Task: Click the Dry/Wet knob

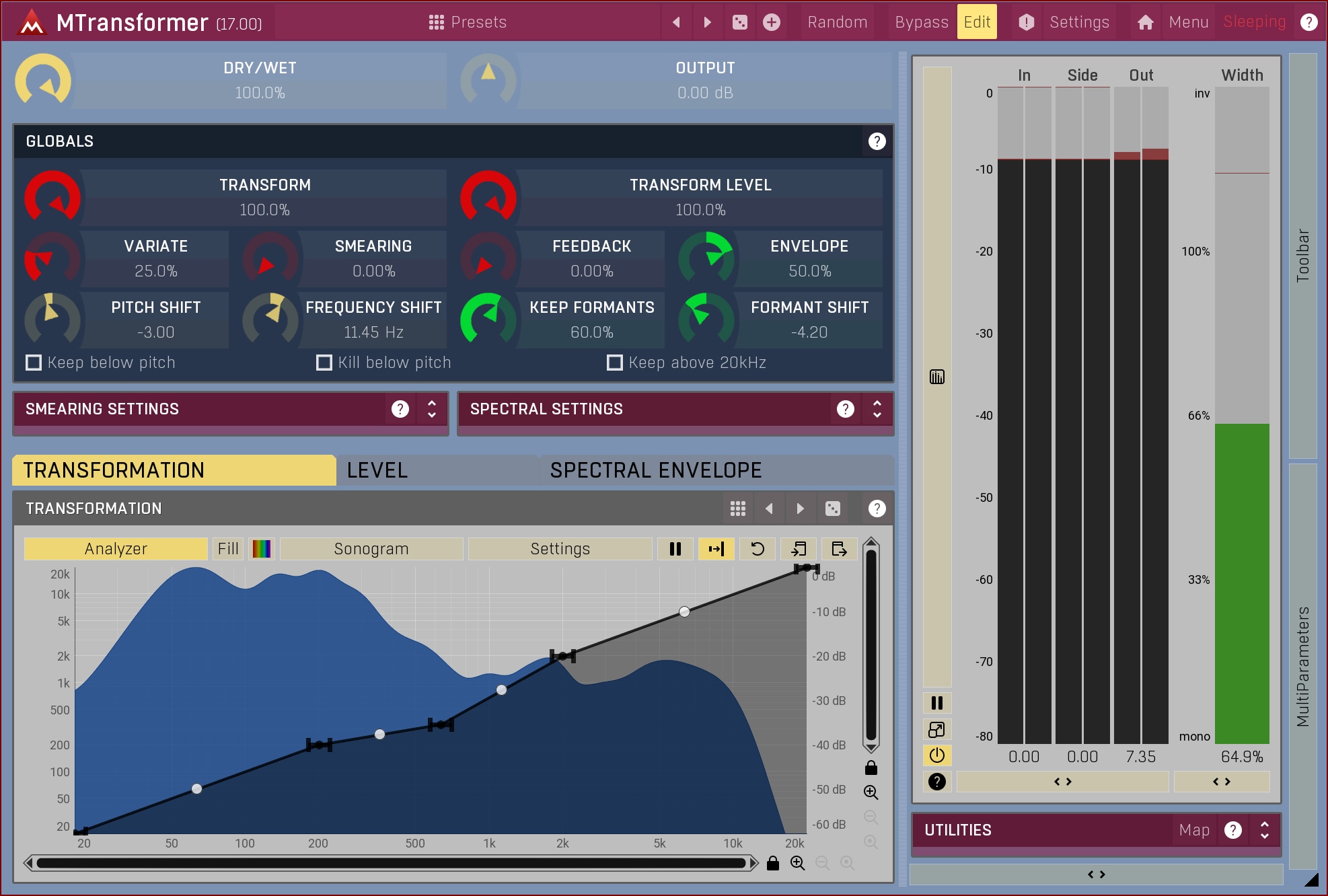Action: [x=43, y=81]
